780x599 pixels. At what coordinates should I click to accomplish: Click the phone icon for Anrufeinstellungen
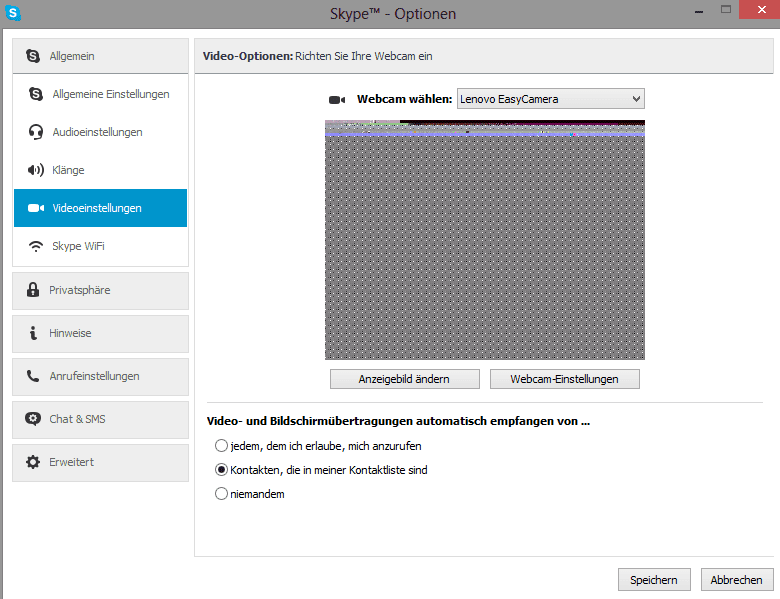[33, 376]
